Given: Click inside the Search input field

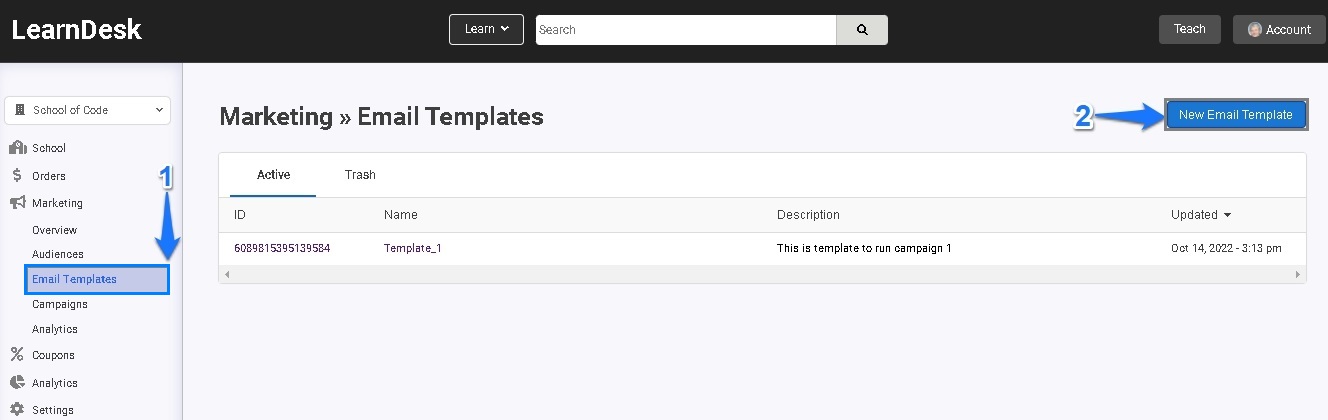Looking at the screenshot, I should [686, 30].
